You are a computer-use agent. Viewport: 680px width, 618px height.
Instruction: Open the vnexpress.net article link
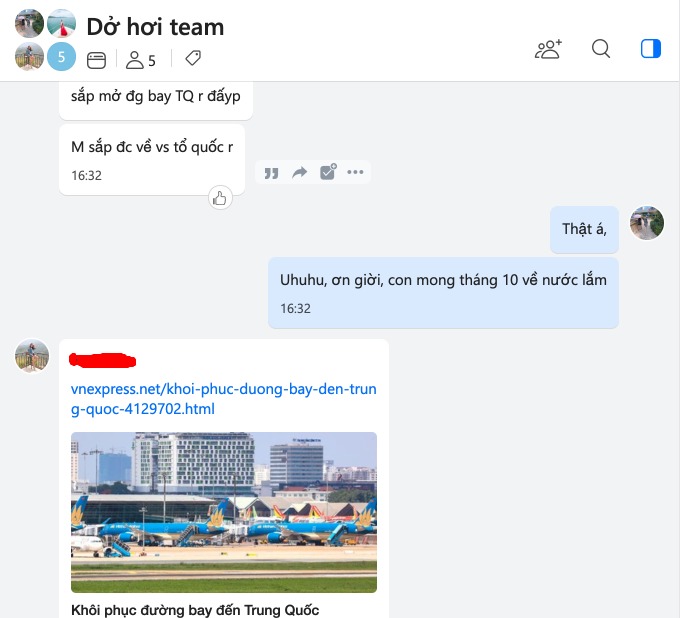(x=223, y=399)
